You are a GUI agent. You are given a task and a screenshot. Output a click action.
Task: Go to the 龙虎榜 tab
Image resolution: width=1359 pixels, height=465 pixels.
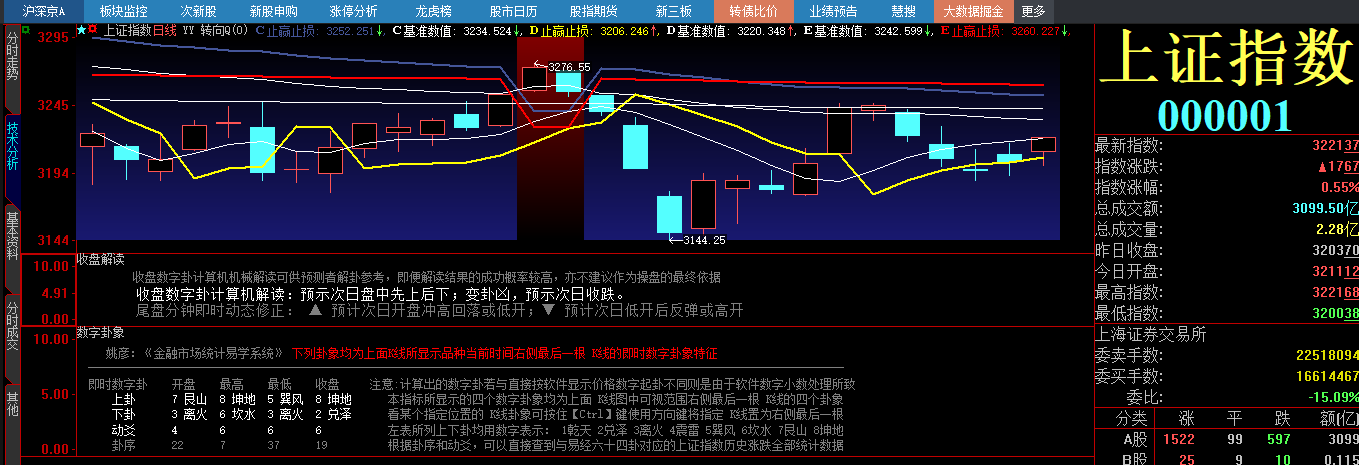click(x=433, y=11)
